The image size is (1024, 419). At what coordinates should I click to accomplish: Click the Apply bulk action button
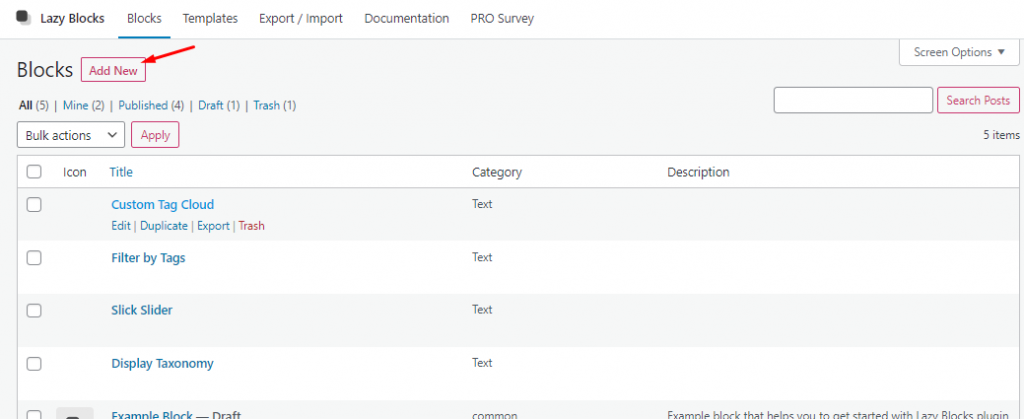point(155,135)
